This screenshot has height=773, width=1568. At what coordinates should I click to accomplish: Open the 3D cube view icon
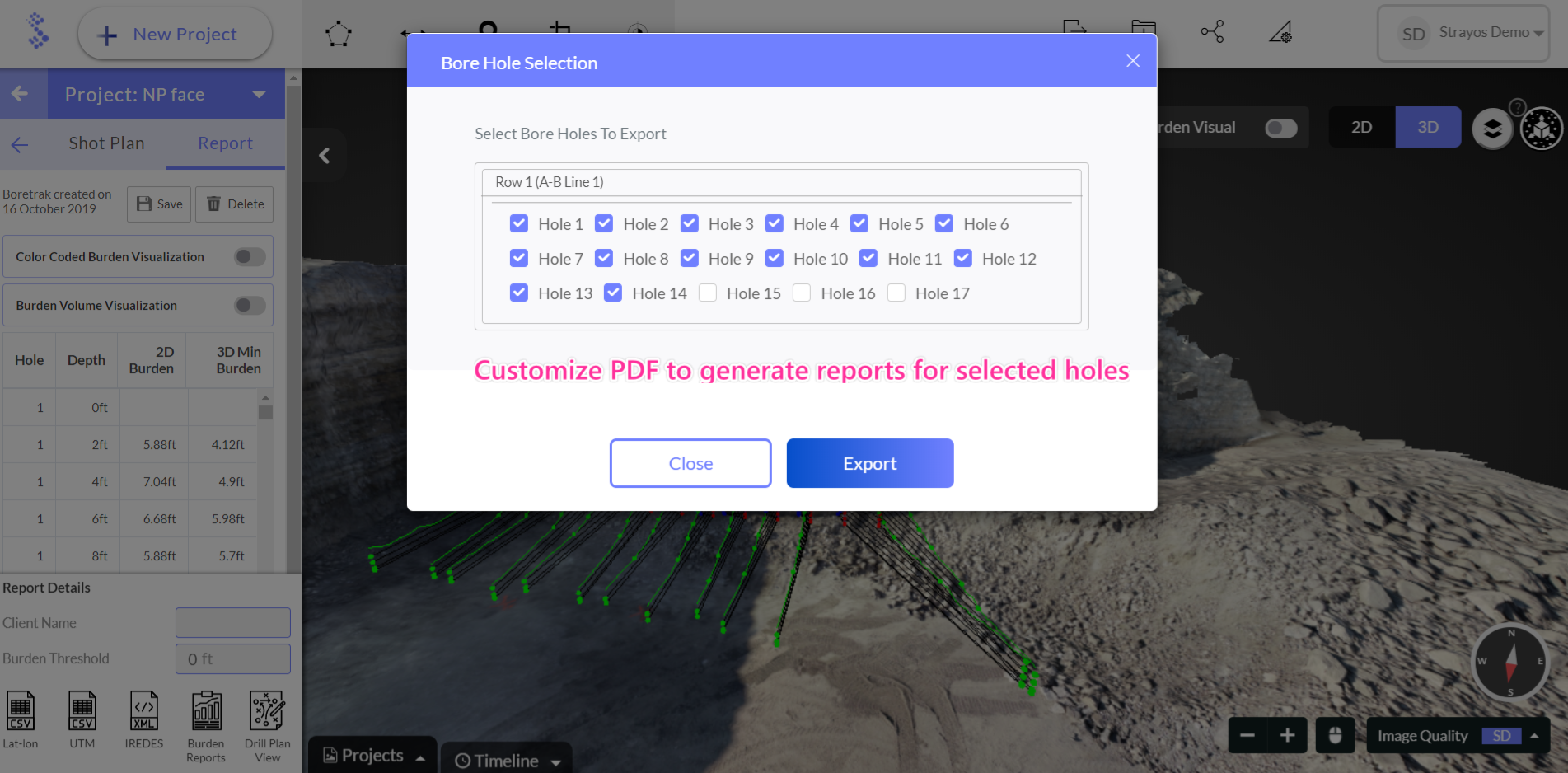(1541, 129)
